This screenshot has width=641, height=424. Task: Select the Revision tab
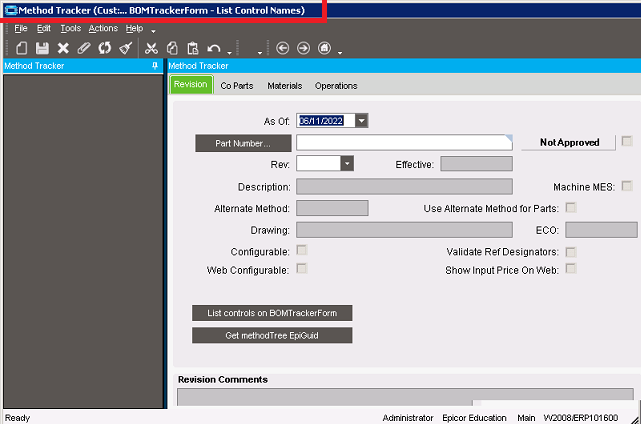(191, 84)
